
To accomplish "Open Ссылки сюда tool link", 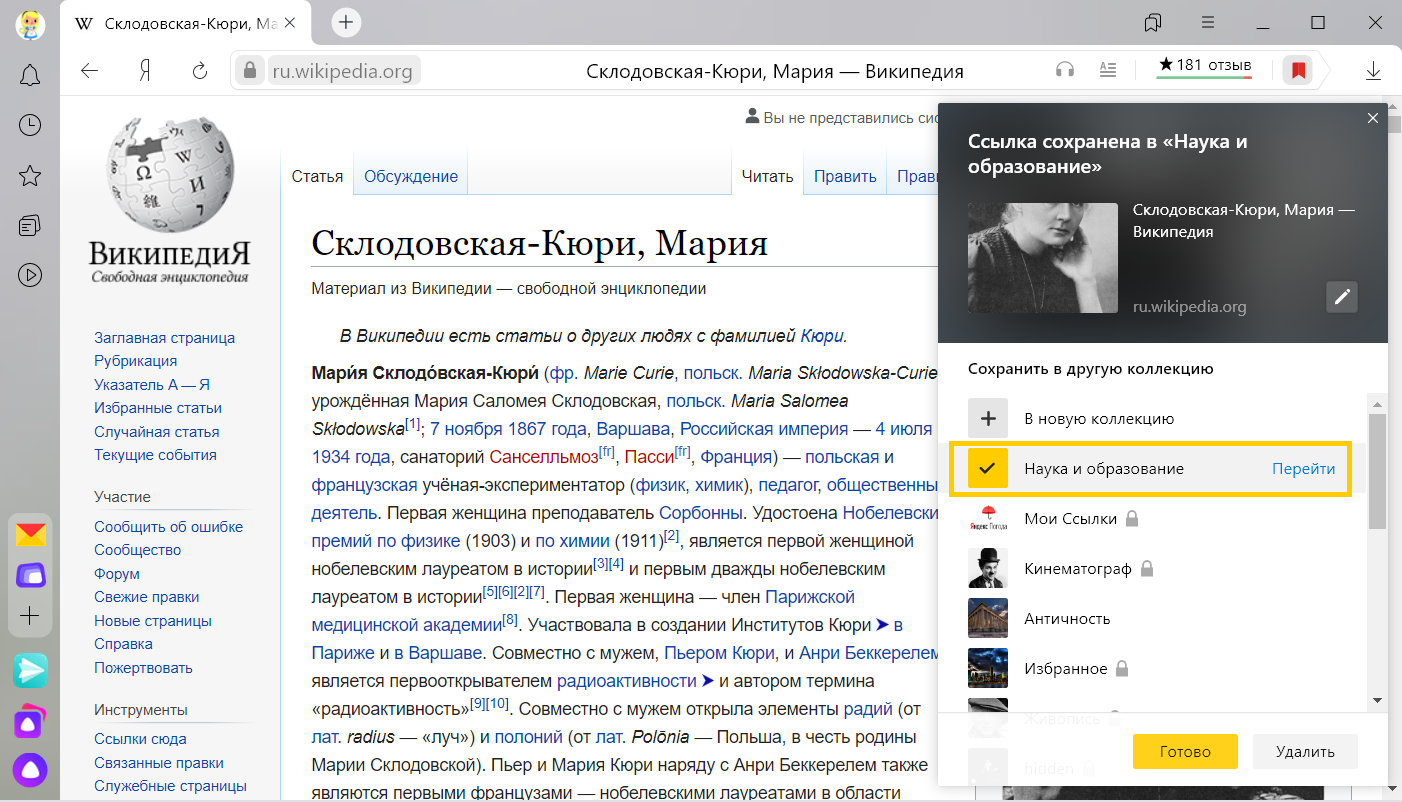I will (x=140, y=739).
